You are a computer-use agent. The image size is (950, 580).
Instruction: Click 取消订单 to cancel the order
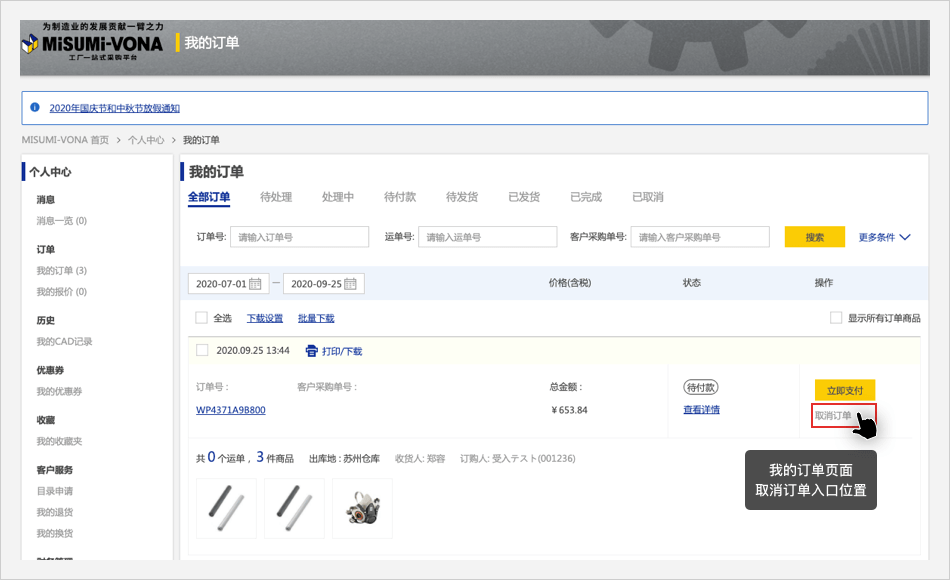(x=834, y=416)
